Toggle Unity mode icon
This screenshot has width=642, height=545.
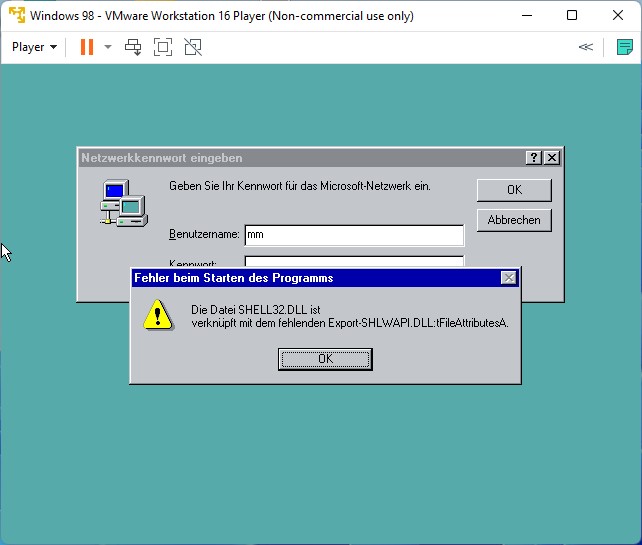[193, 47]
